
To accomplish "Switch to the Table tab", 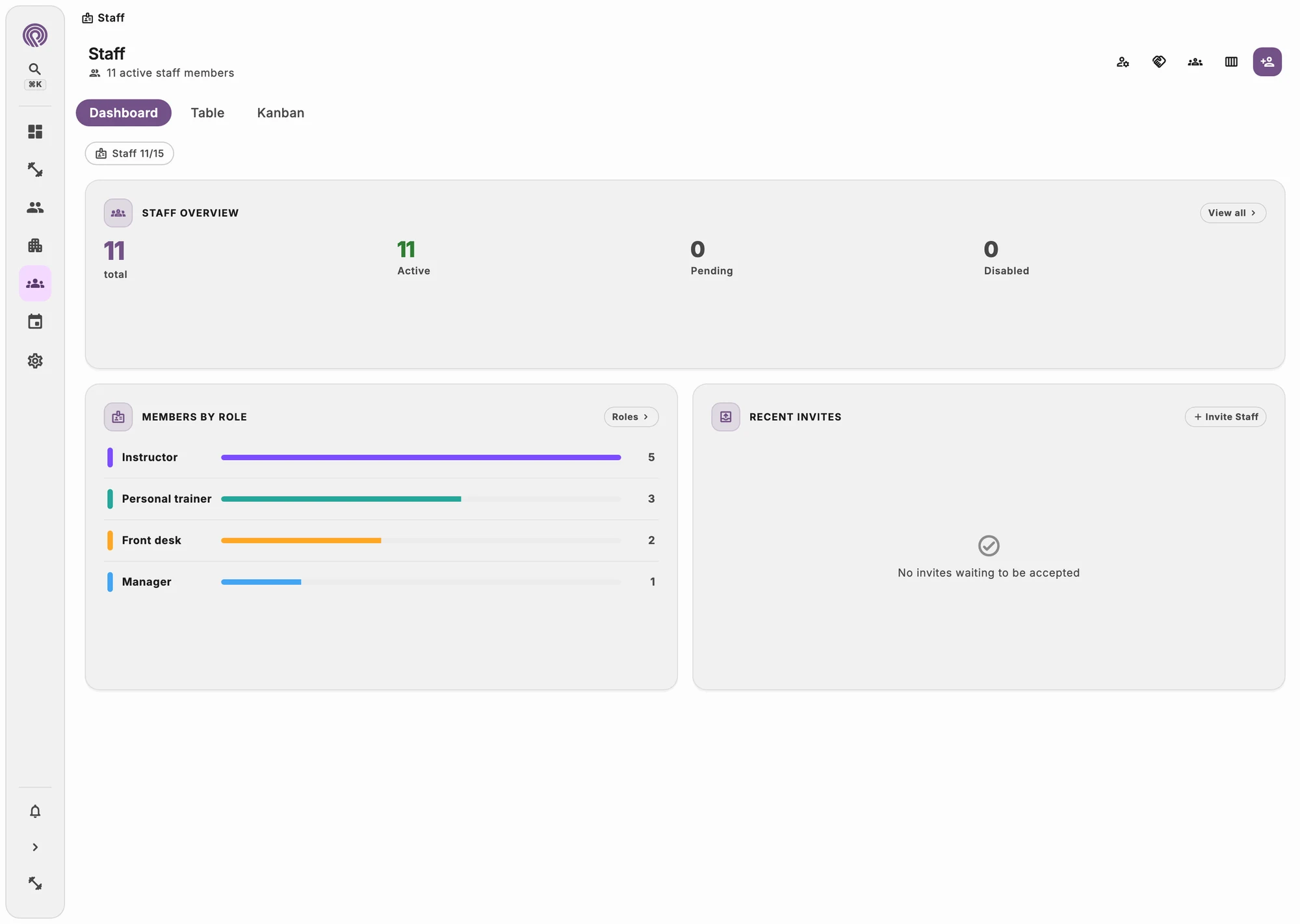I will (x=207, y=112).
